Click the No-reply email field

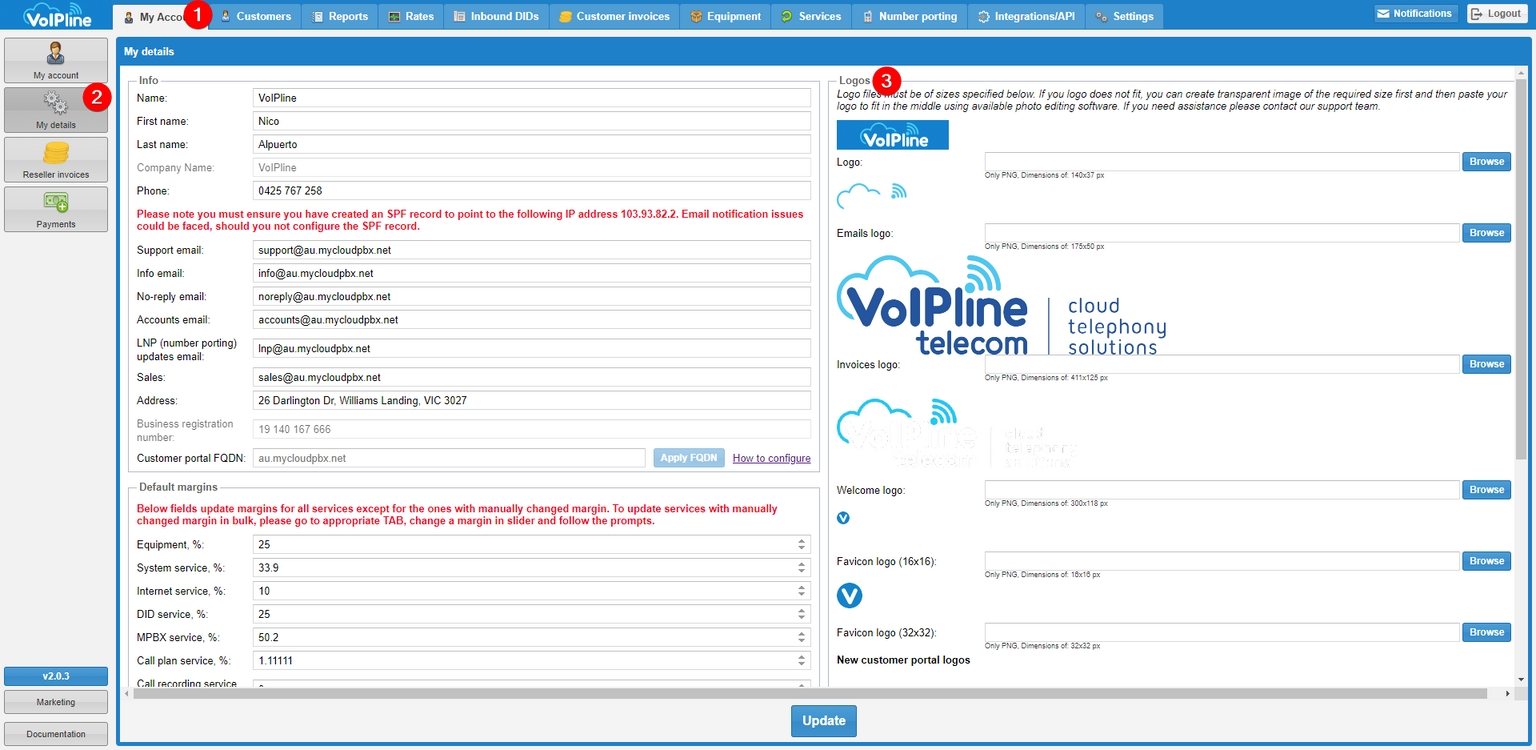532,296
